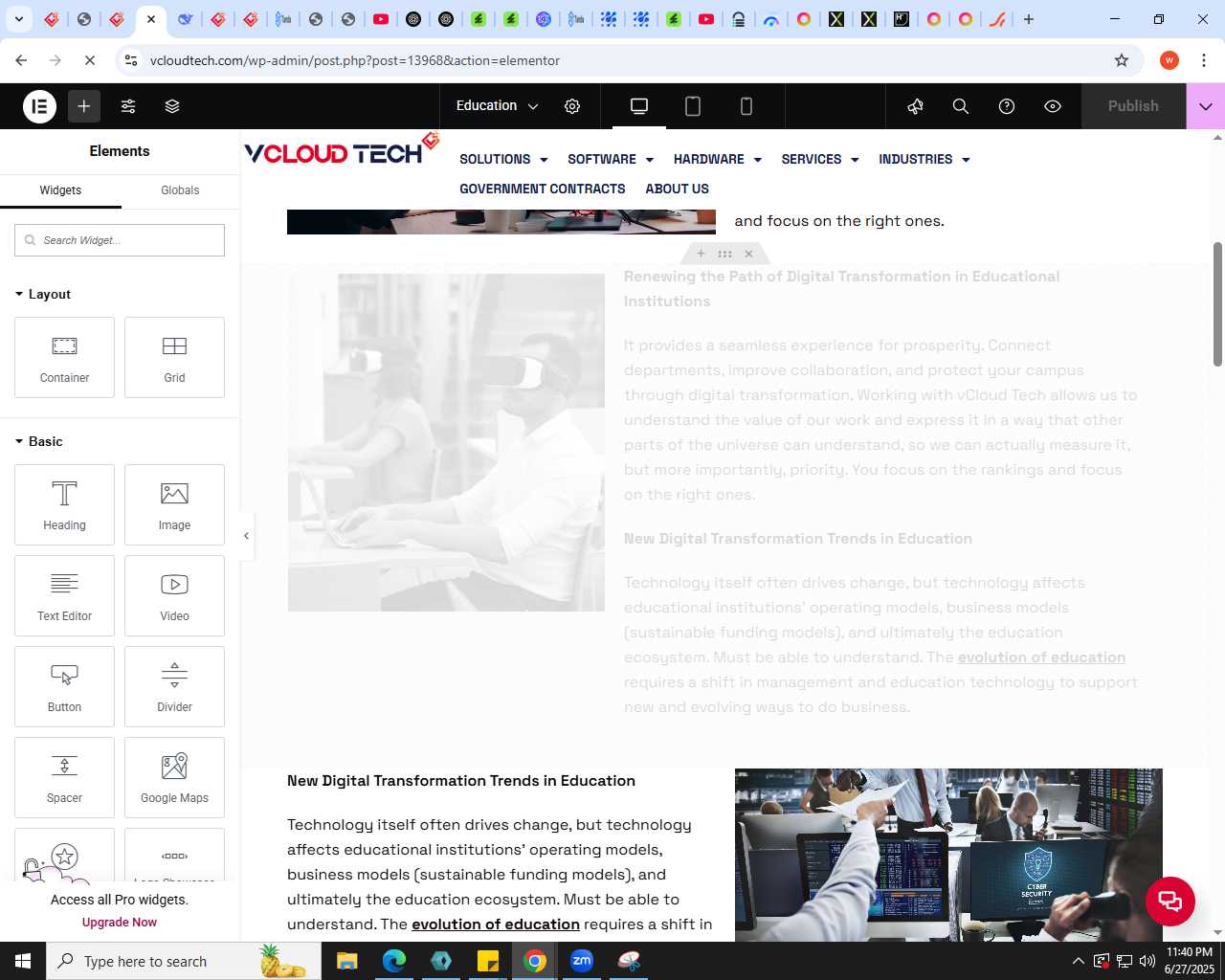The width and height of the screenshot is (1225, 980).
Task: Open Site Settings sliders icon
Action: 128,106
